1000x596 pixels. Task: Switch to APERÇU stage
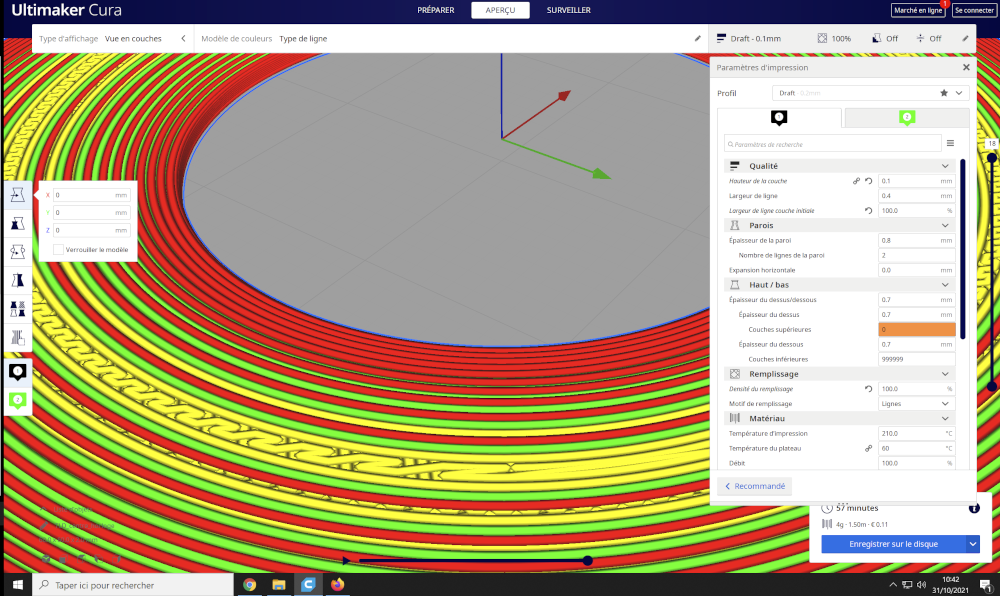coord(500,10)
